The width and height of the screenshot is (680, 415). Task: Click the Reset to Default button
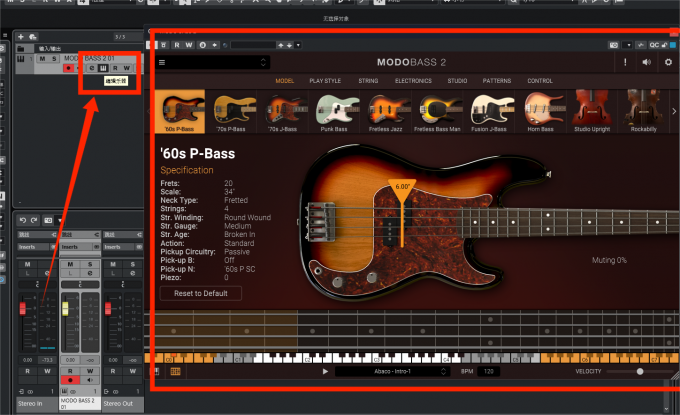pos(201,294)
